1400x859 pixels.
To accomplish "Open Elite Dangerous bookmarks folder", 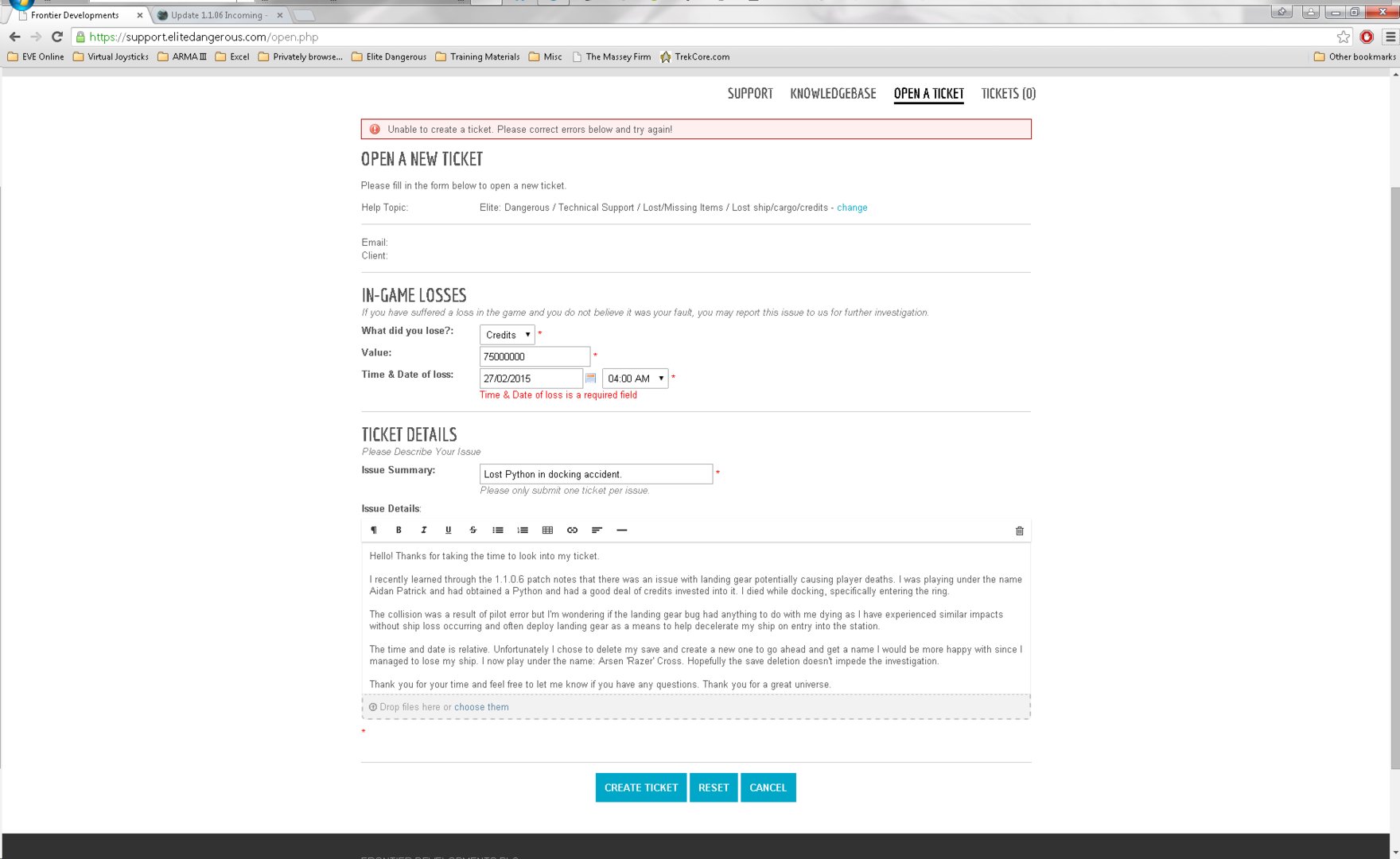I will click(389, 57).
